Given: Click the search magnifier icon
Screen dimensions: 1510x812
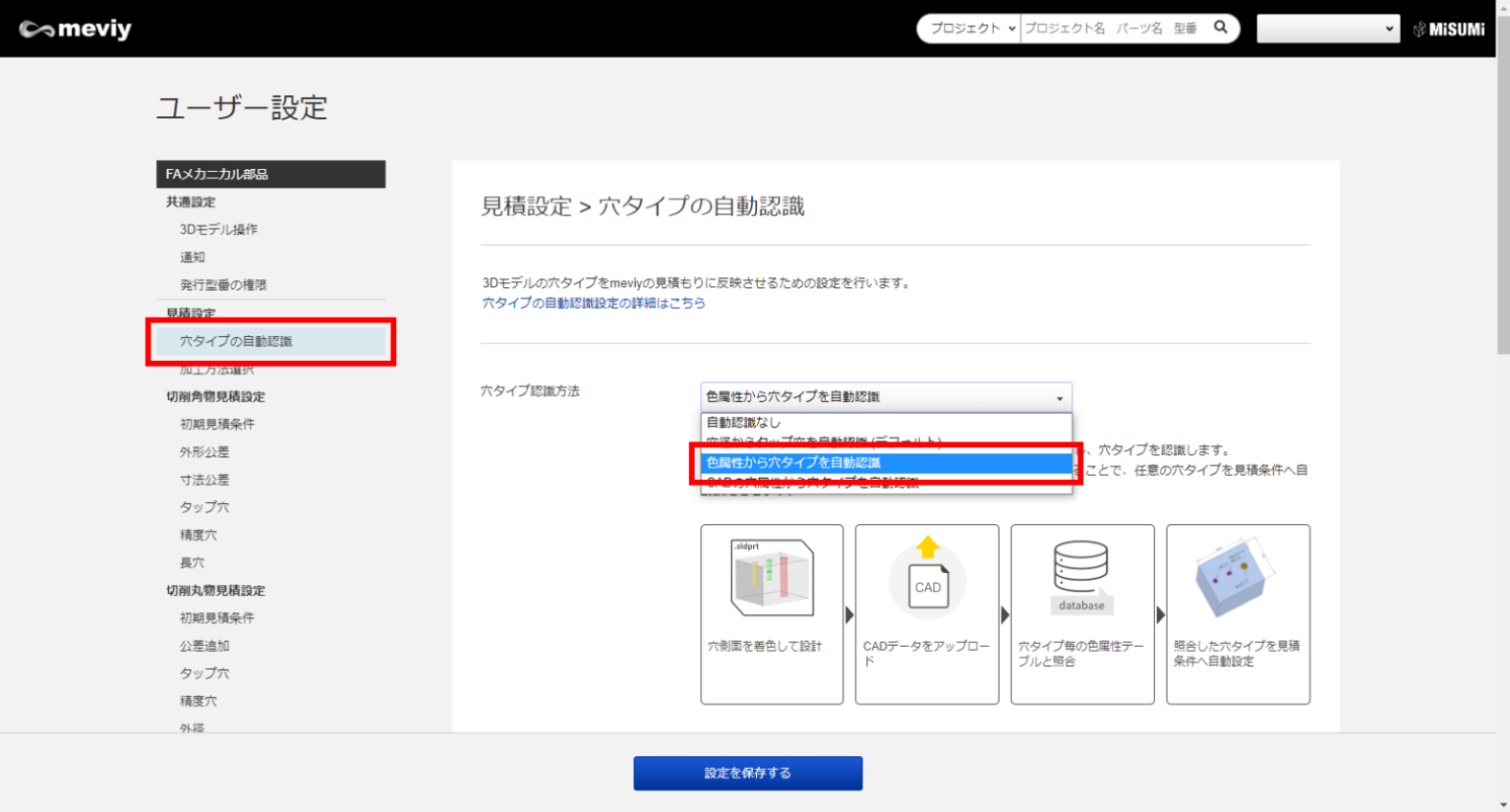Looking at the screenshot, I should 1220,28.
